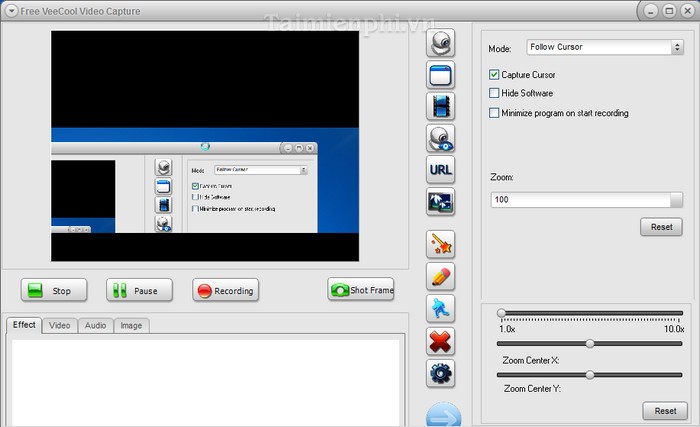Choose the window capture source icon
The width and height of the screenshot is (700, 427).
(440, 75)
